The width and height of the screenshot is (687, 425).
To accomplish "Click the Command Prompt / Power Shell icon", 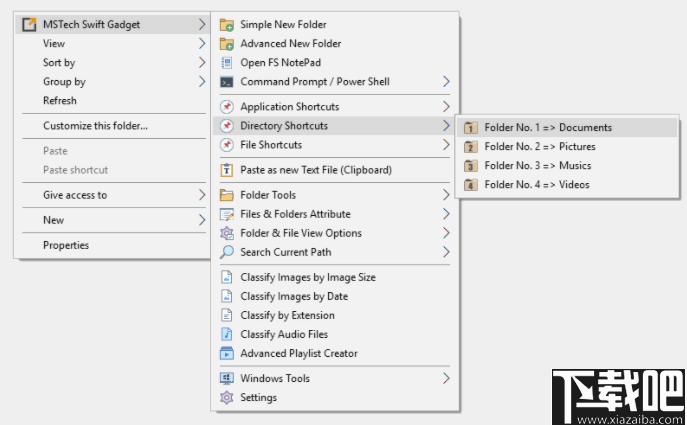I will pos(227,82).
